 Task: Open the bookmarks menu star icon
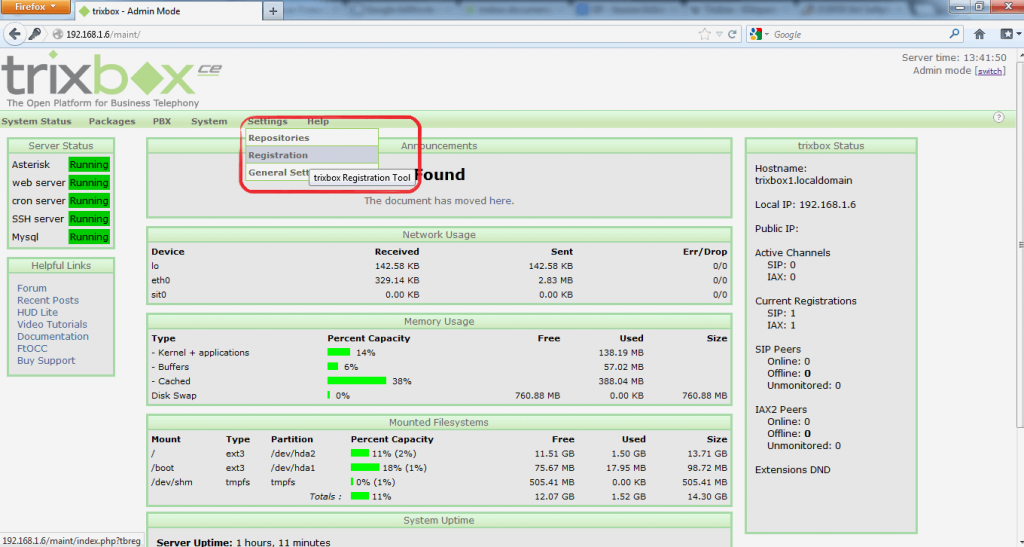[x=1010, y=34]
